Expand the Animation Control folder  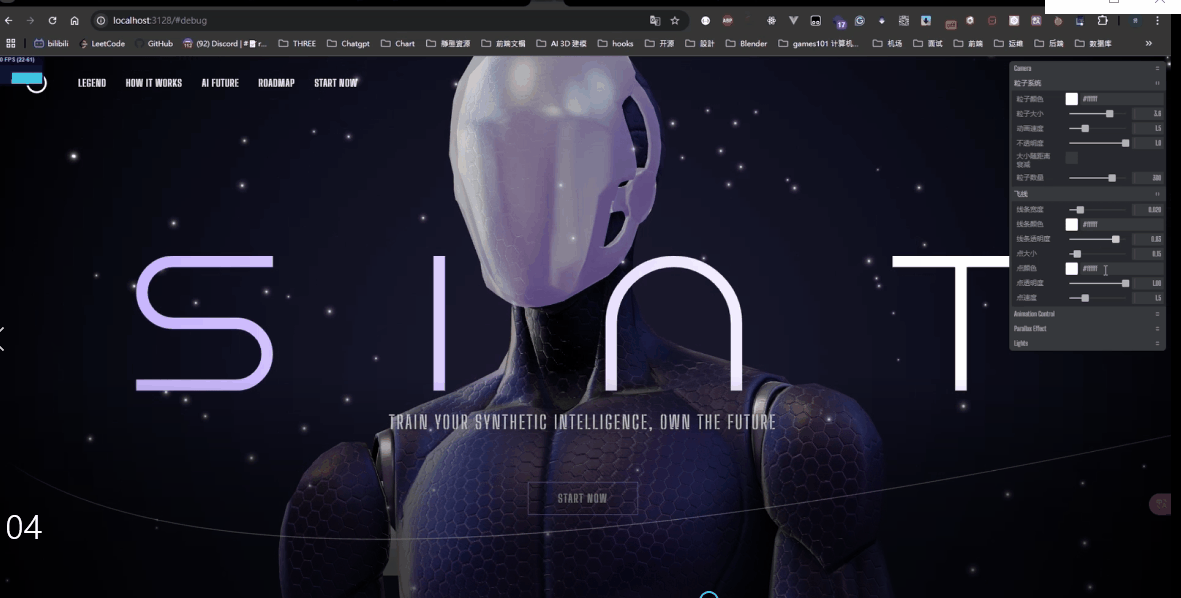click(1087, 313)
